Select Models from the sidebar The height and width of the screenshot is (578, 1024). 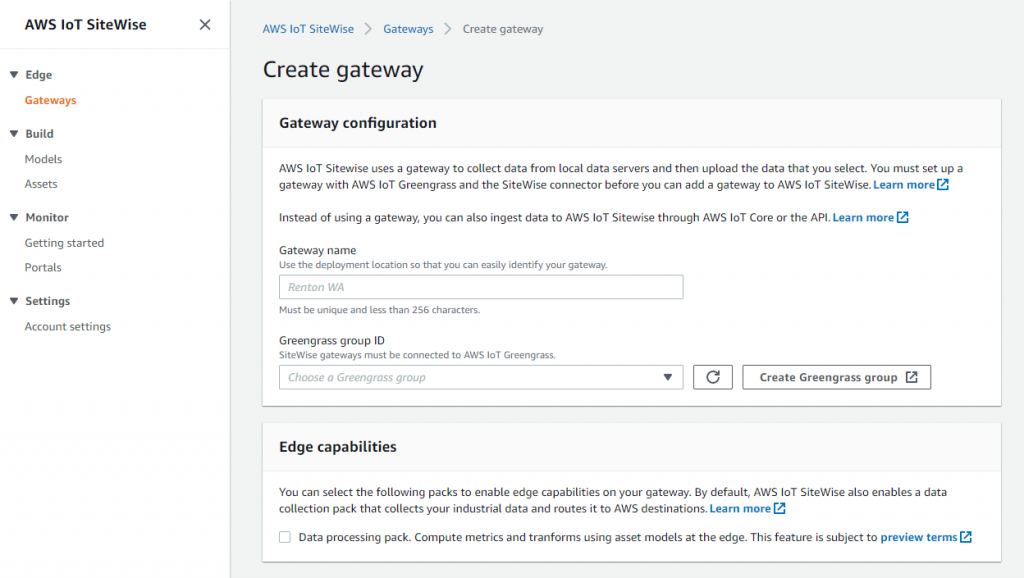click(43, 158)
